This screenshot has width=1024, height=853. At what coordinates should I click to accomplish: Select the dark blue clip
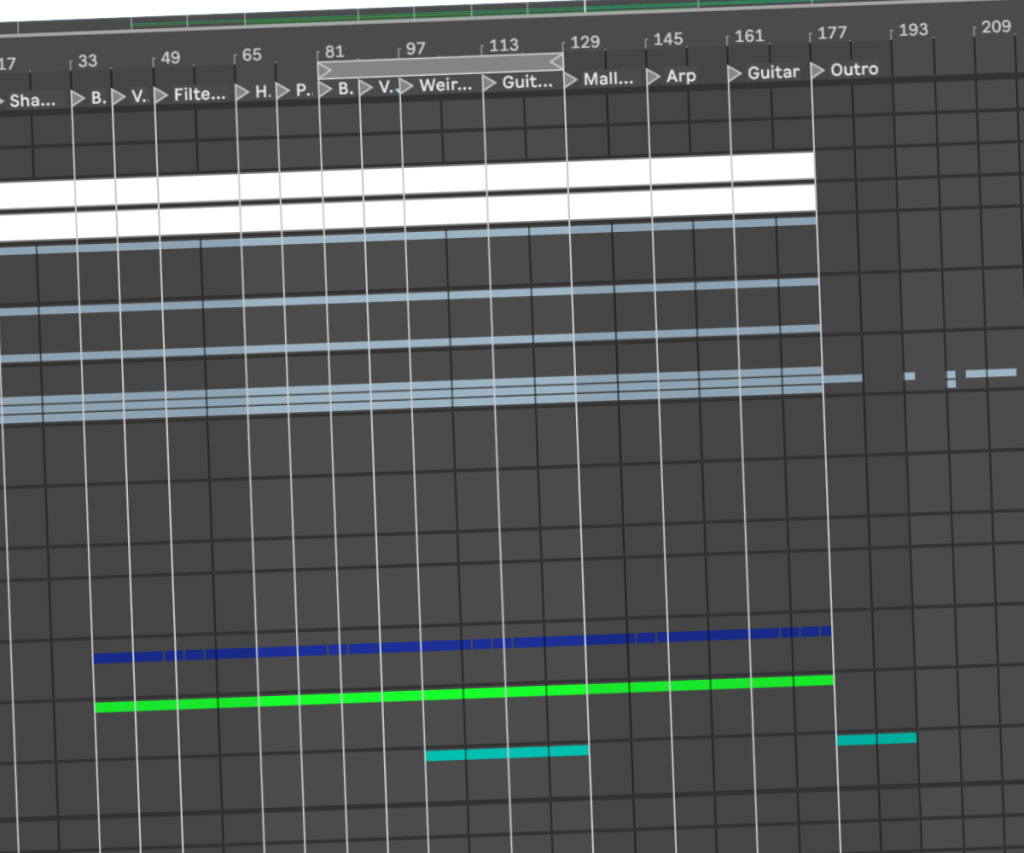click(x=462, y=645)
